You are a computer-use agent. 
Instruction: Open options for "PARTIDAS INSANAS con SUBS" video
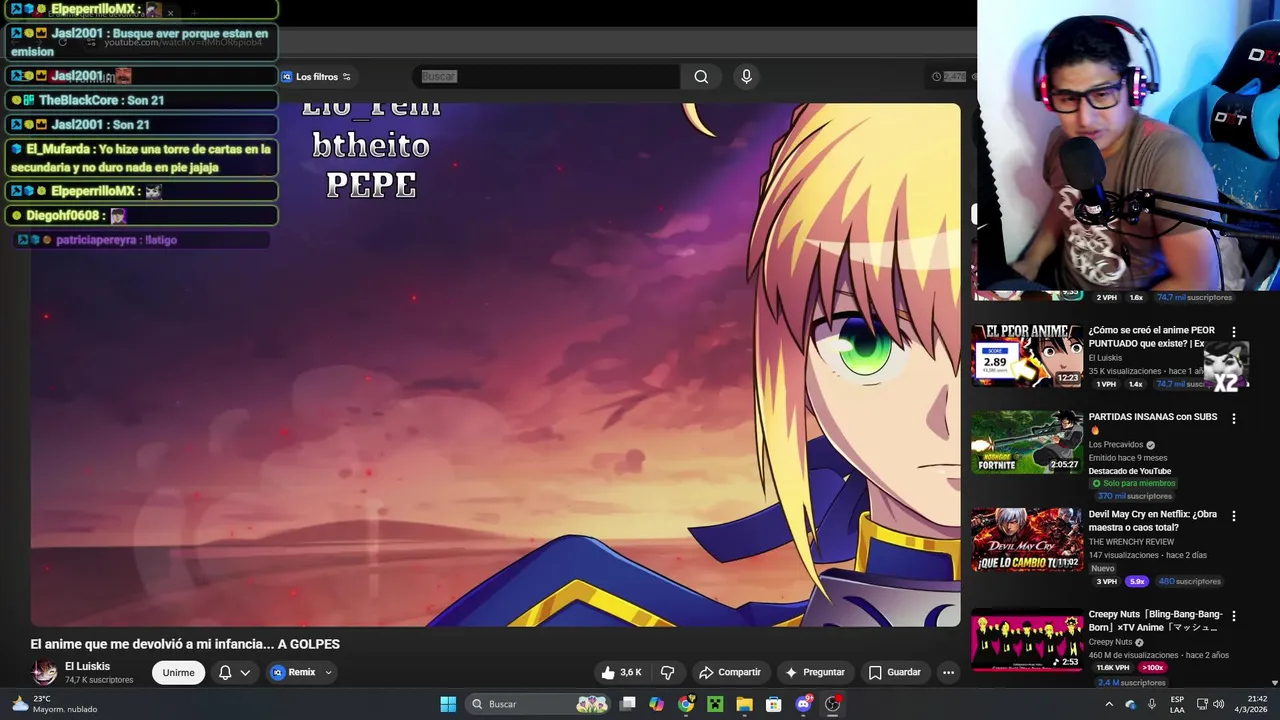(1233, 419)
